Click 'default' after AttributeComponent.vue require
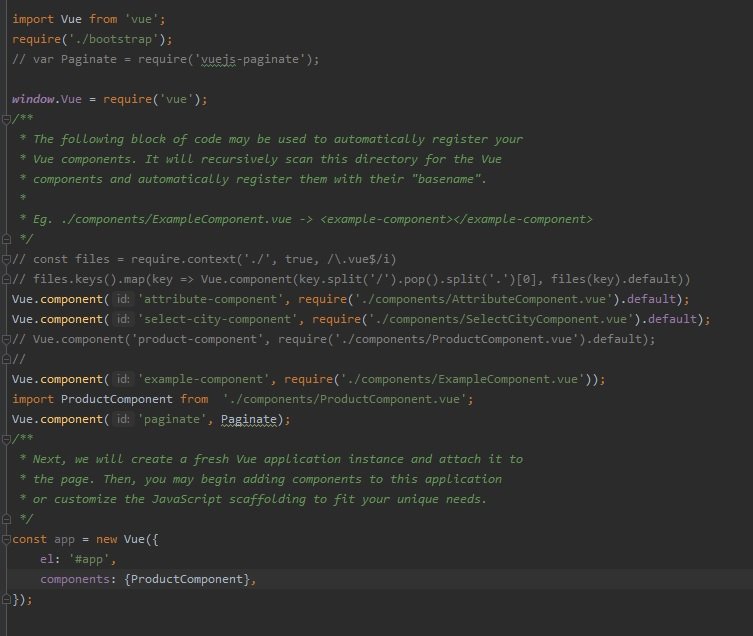This screenshot has width=753, height=636. pos(651,299)
